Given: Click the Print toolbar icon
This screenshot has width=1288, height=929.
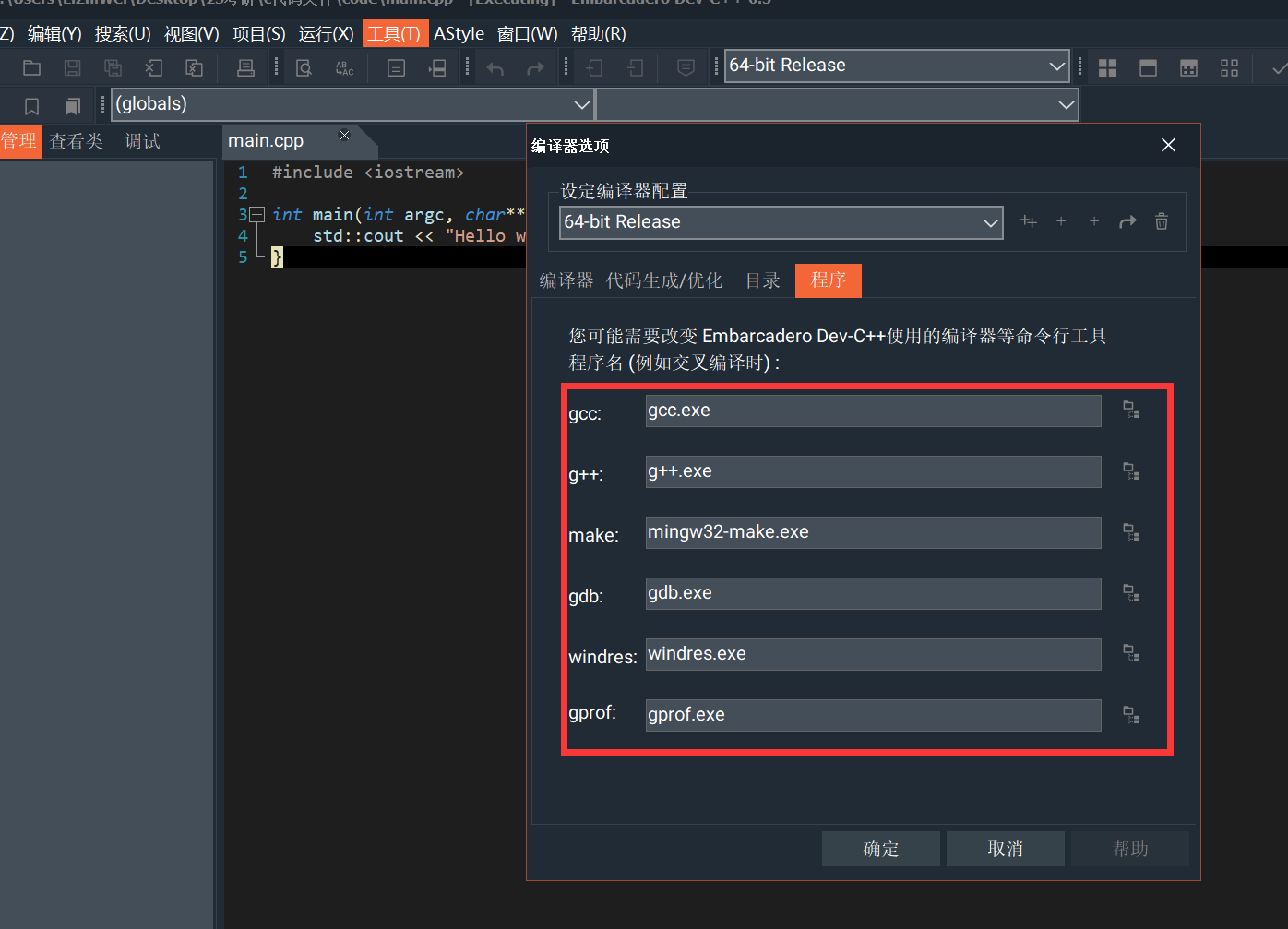Looking at the screenshot, I should tap(245, 67).
